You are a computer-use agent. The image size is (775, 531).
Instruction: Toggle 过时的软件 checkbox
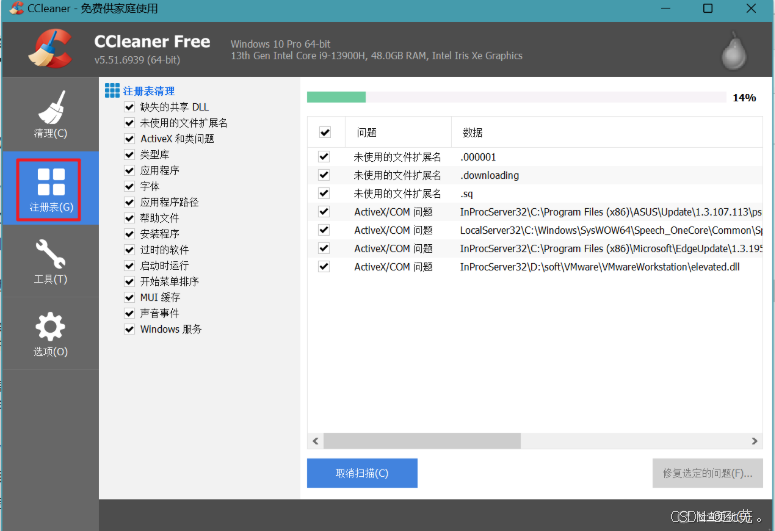click(129, 250)
